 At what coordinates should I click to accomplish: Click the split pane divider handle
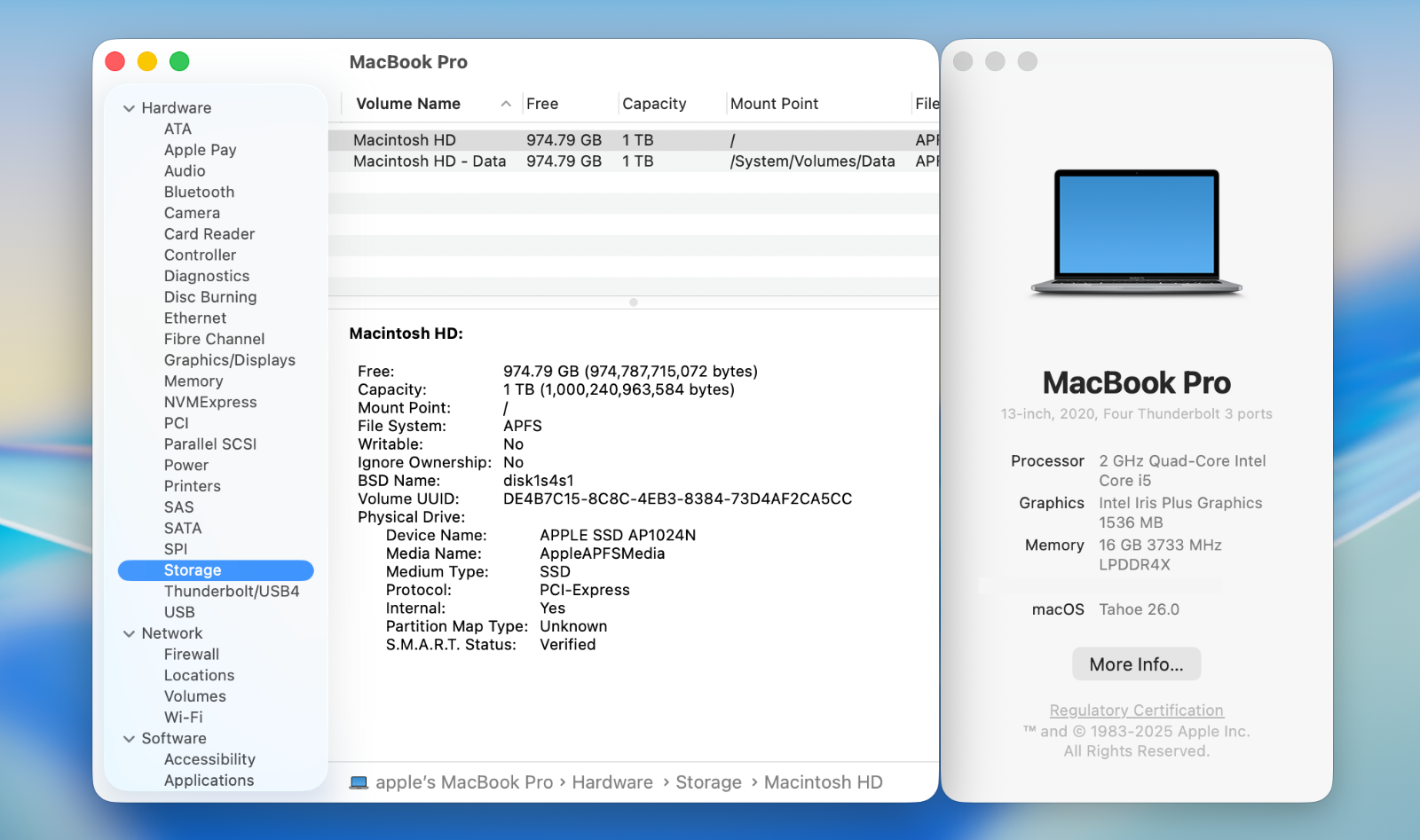634,302
